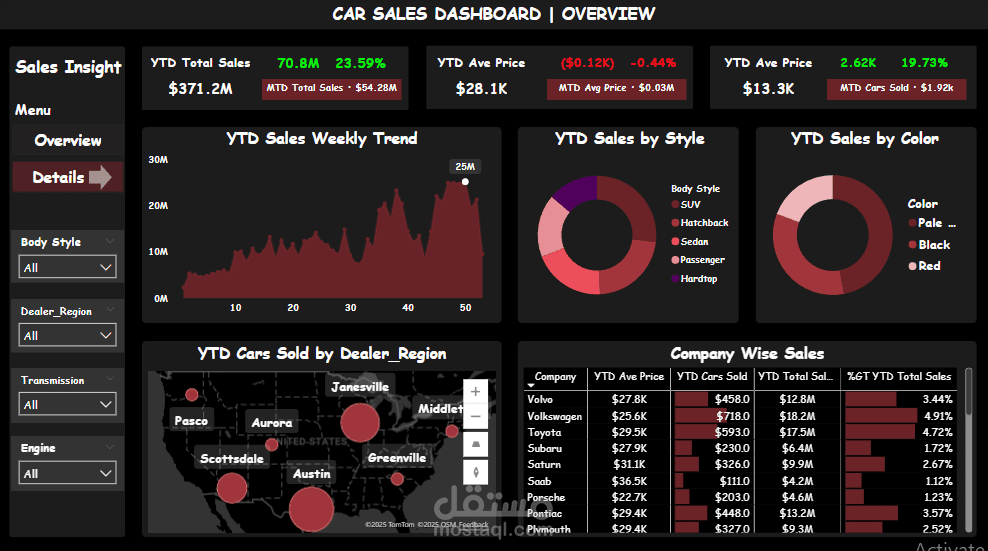The image size is (988, 551).
Task: Click the Austin bubble on the map
Action: (x=311, y=509)
